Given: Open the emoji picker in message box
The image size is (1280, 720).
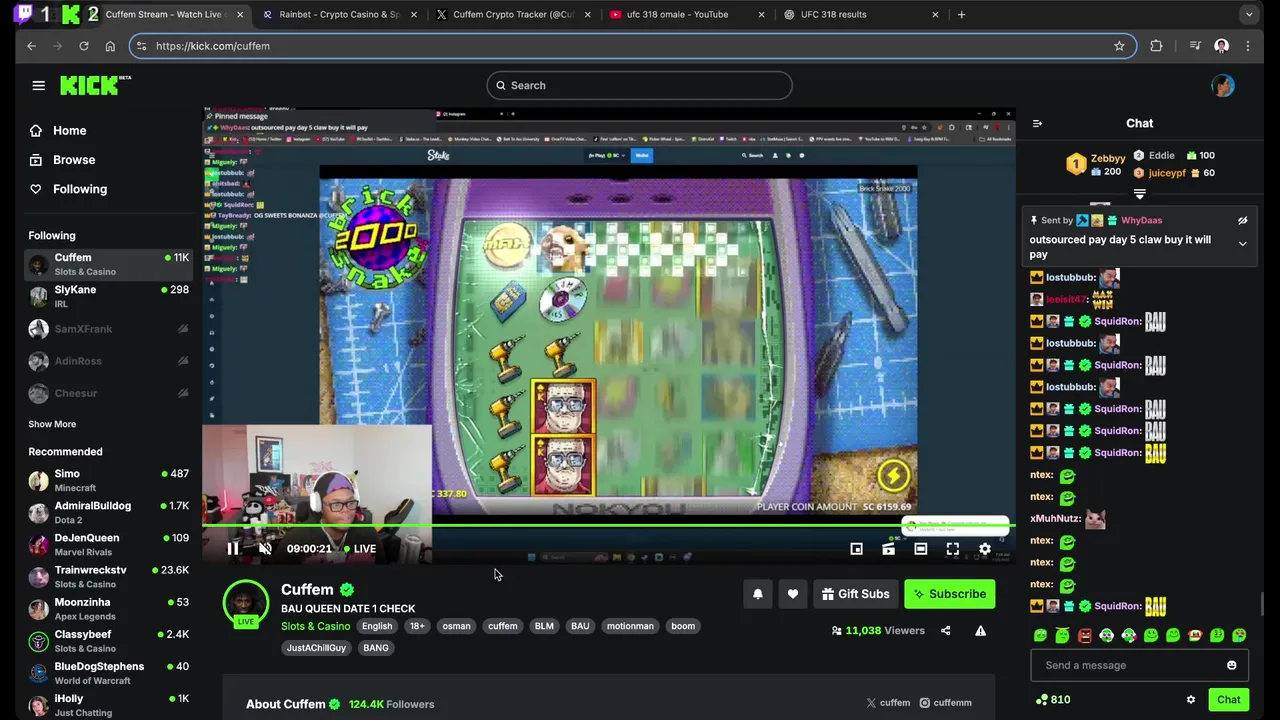Looking at the screenshot, I should [1231, 665].
